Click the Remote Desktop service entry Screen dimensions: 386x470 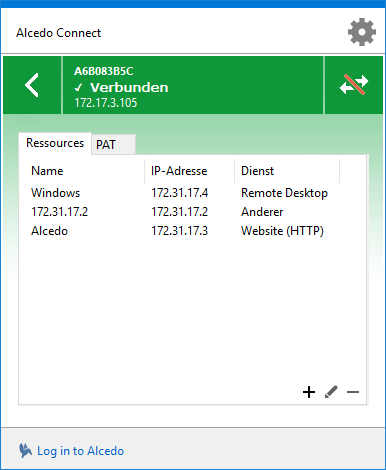pos(284,193)
